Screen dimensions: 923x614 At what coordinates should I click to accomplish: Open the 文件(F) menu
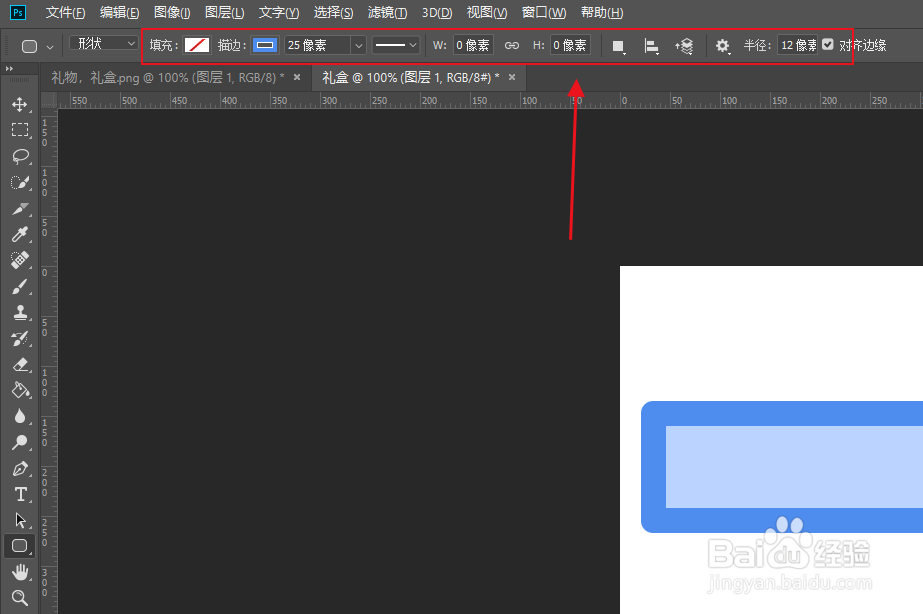coord(65,12)
